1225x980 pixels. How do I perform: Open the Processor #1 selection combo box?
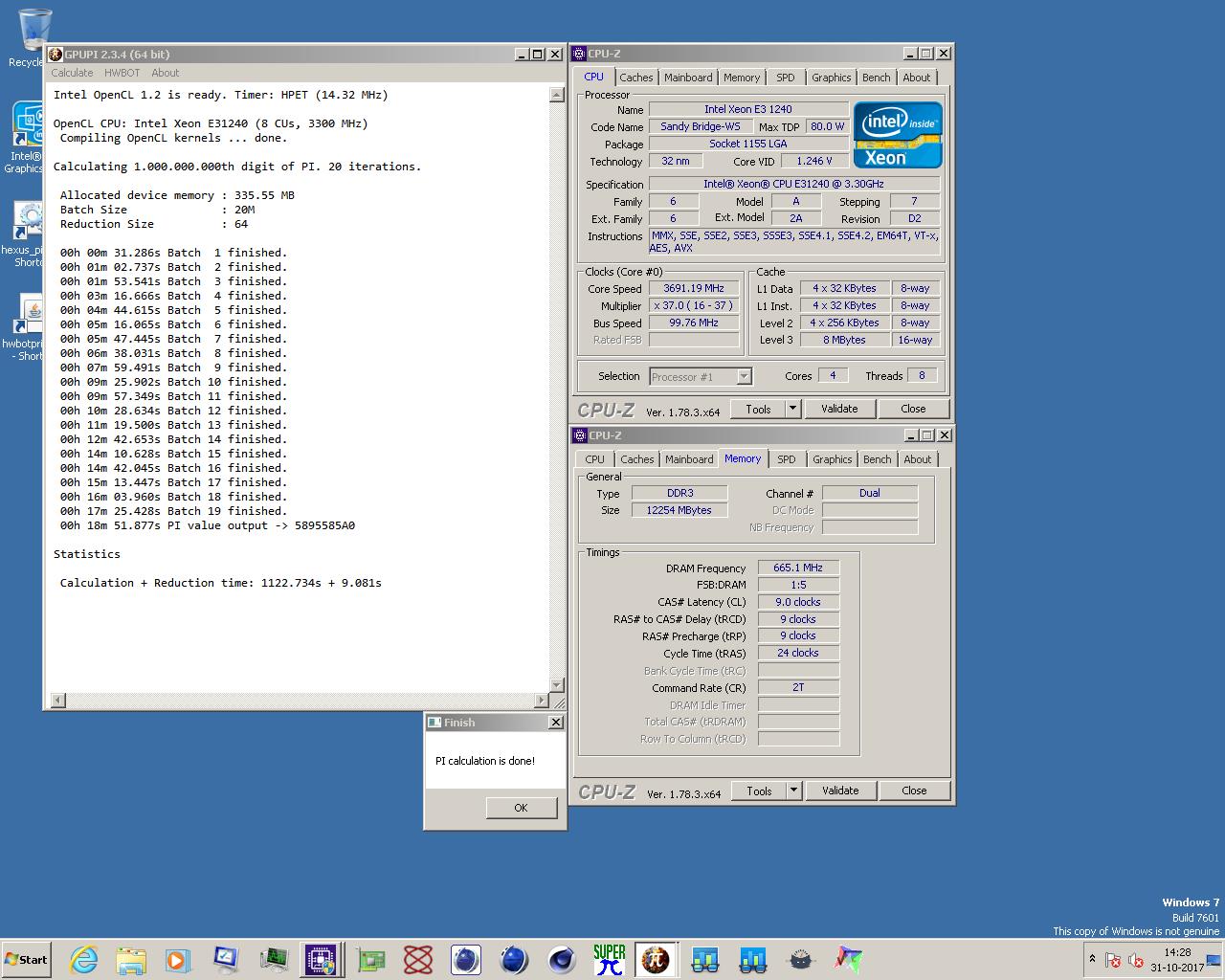click(701, 377)
